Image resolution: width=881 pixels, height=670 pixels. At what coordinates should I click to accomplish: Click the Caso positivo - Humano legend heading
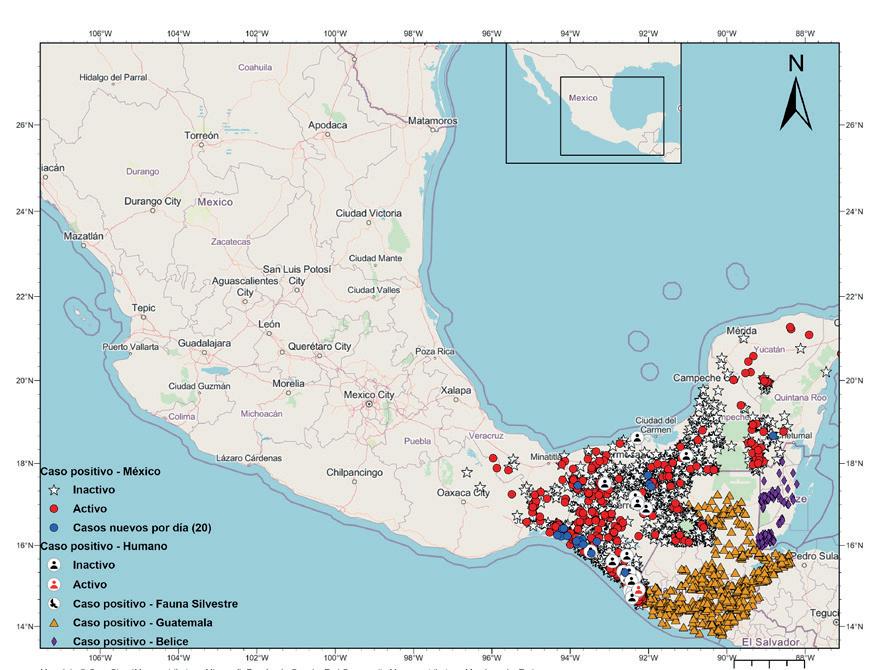(x=102, y=546)
